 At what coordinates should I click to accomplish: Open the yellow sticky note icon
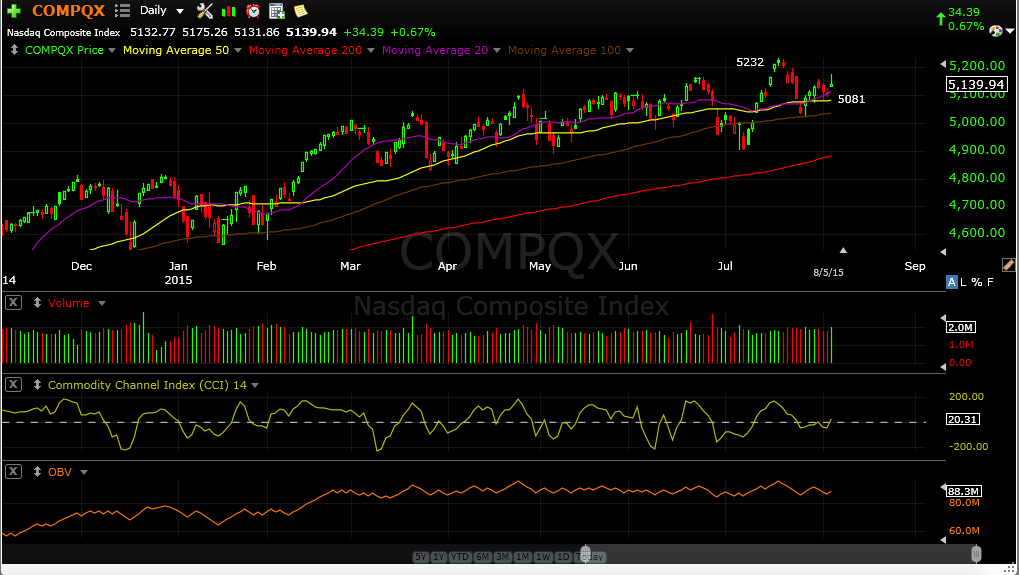click(x=300, y=10)
